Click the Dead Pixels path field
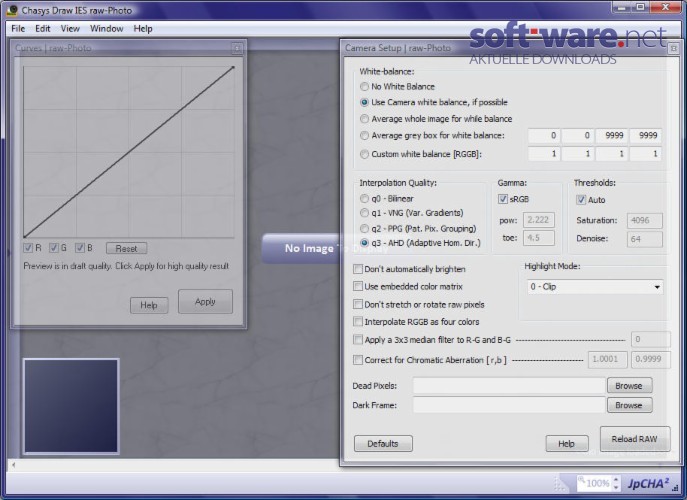 [x=509, y=386]
